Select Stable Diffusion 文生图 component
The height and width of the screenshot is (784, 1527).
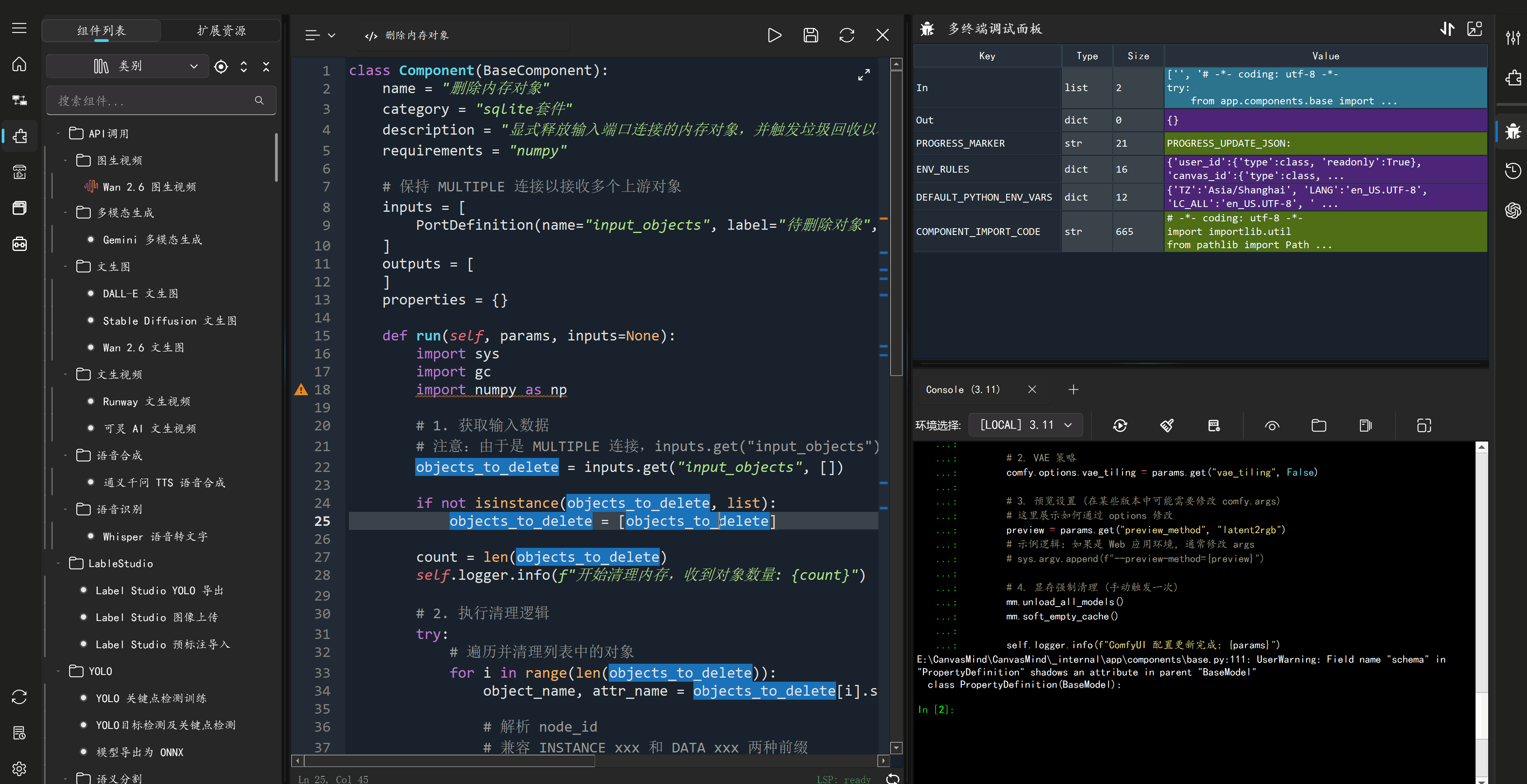[169, 320]
